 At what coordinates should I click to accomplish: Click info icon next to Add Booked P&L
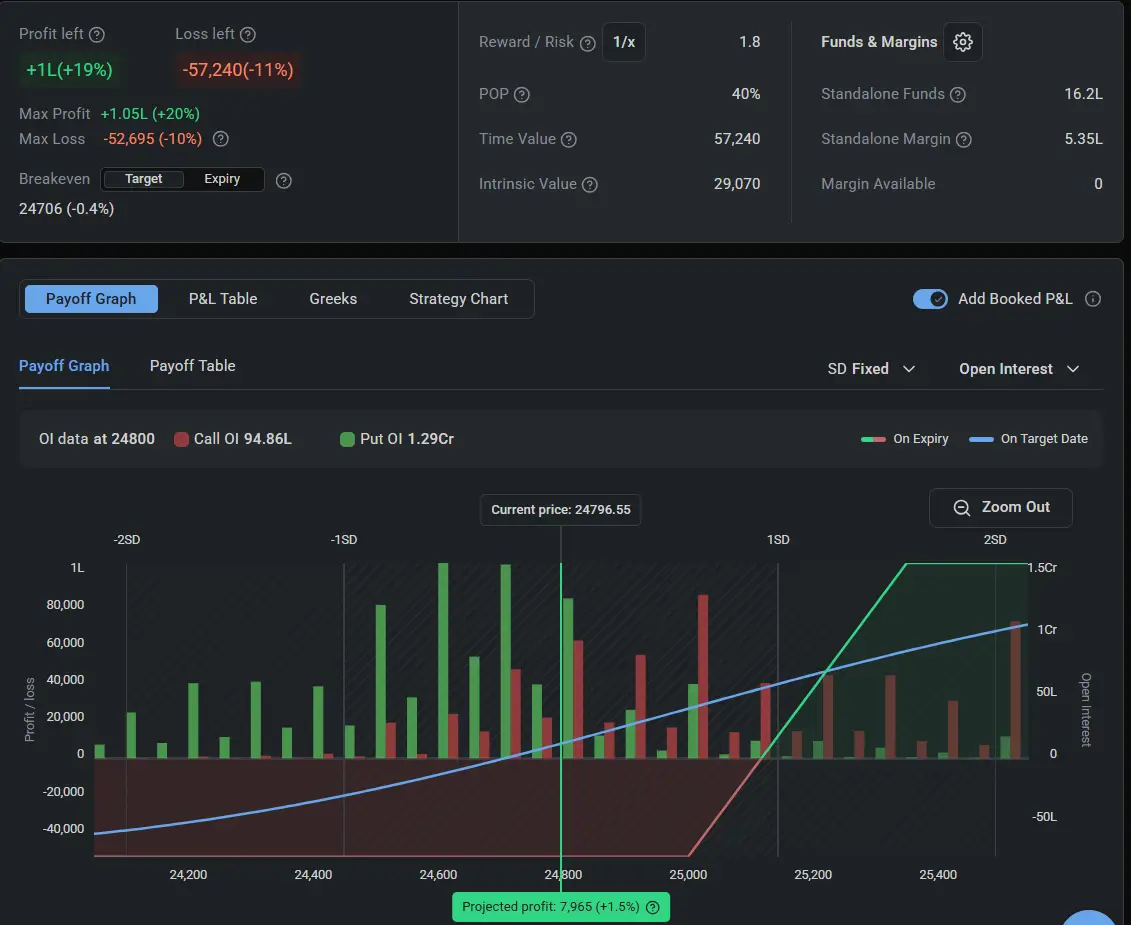point(1093,299)
